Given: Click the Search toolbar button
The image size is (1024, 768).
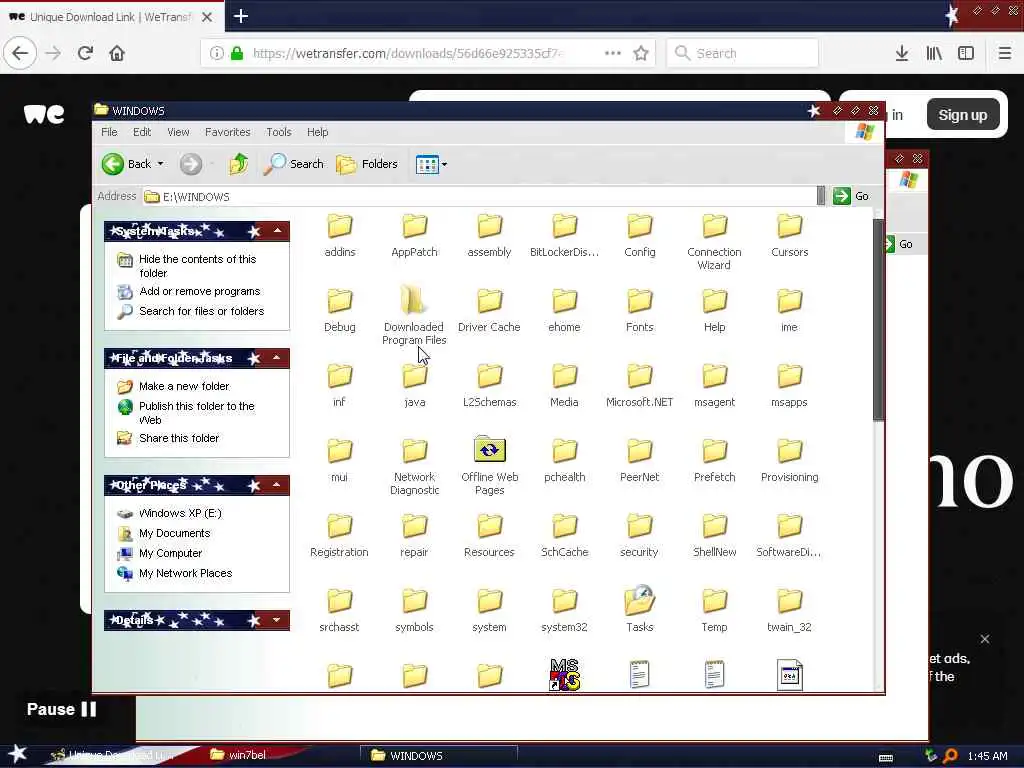Looking at the screenshot, I should point(294,164).
